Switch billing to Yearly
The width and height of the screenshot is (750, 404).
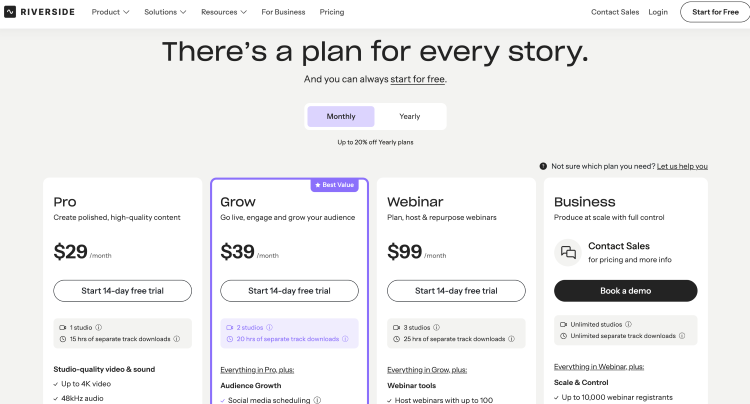pyautogui.click(x=409, y=116)
